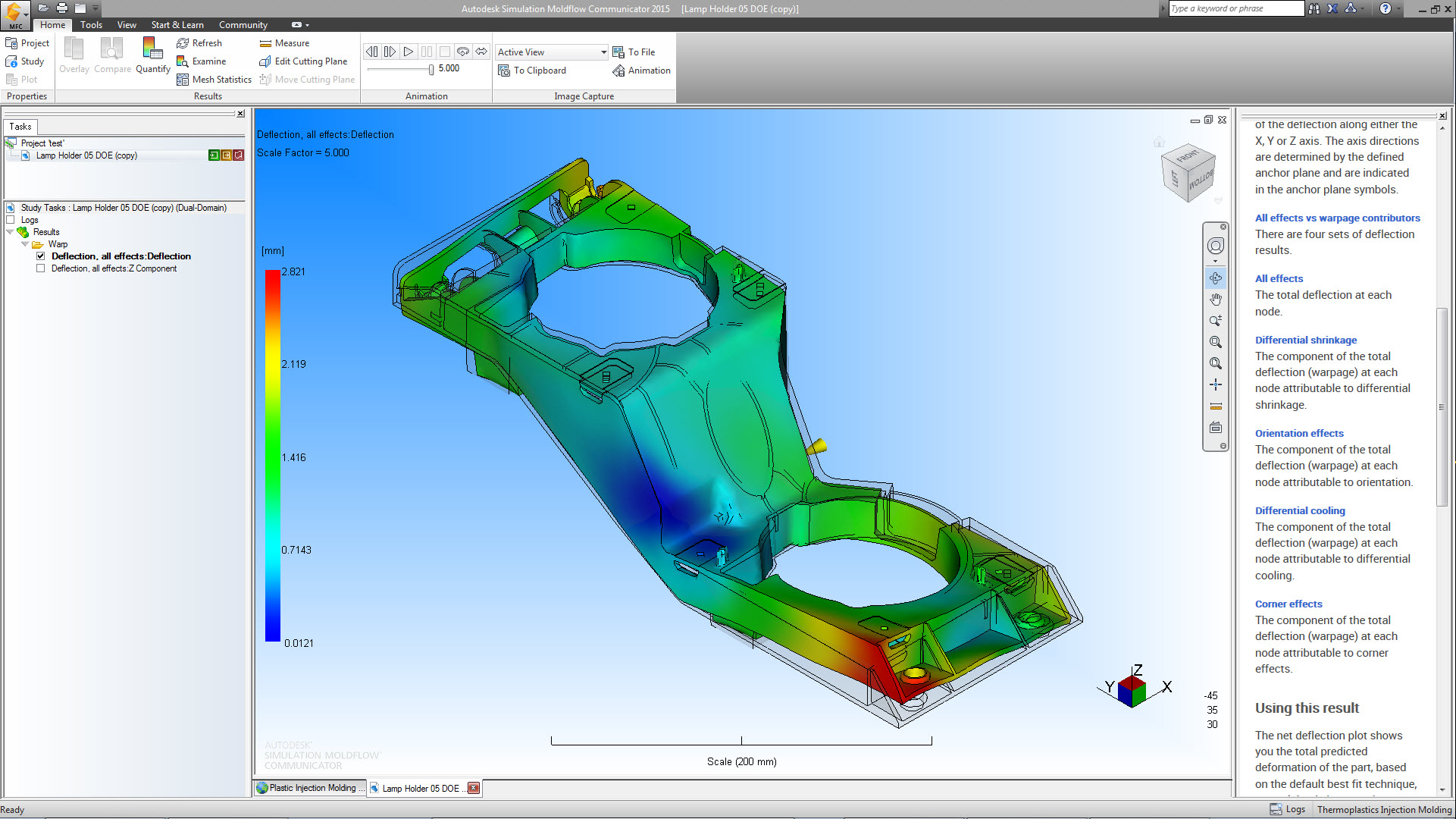
Task: Step animation forward one frame
Action: tap(390, 52)
